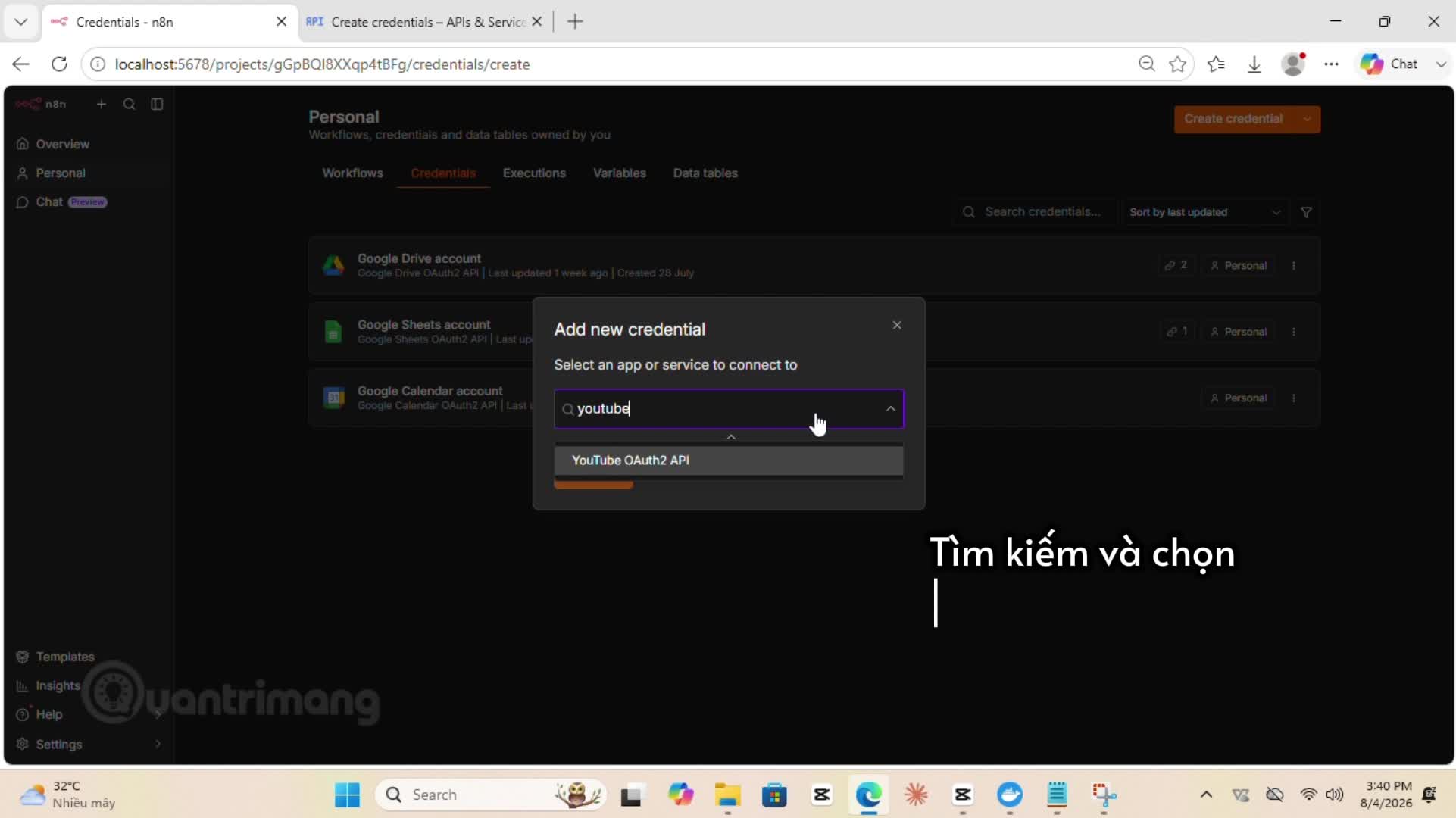Open Chat Preview in sidebar
Screen dimensions: 1456x818
[x=61, y=202]
